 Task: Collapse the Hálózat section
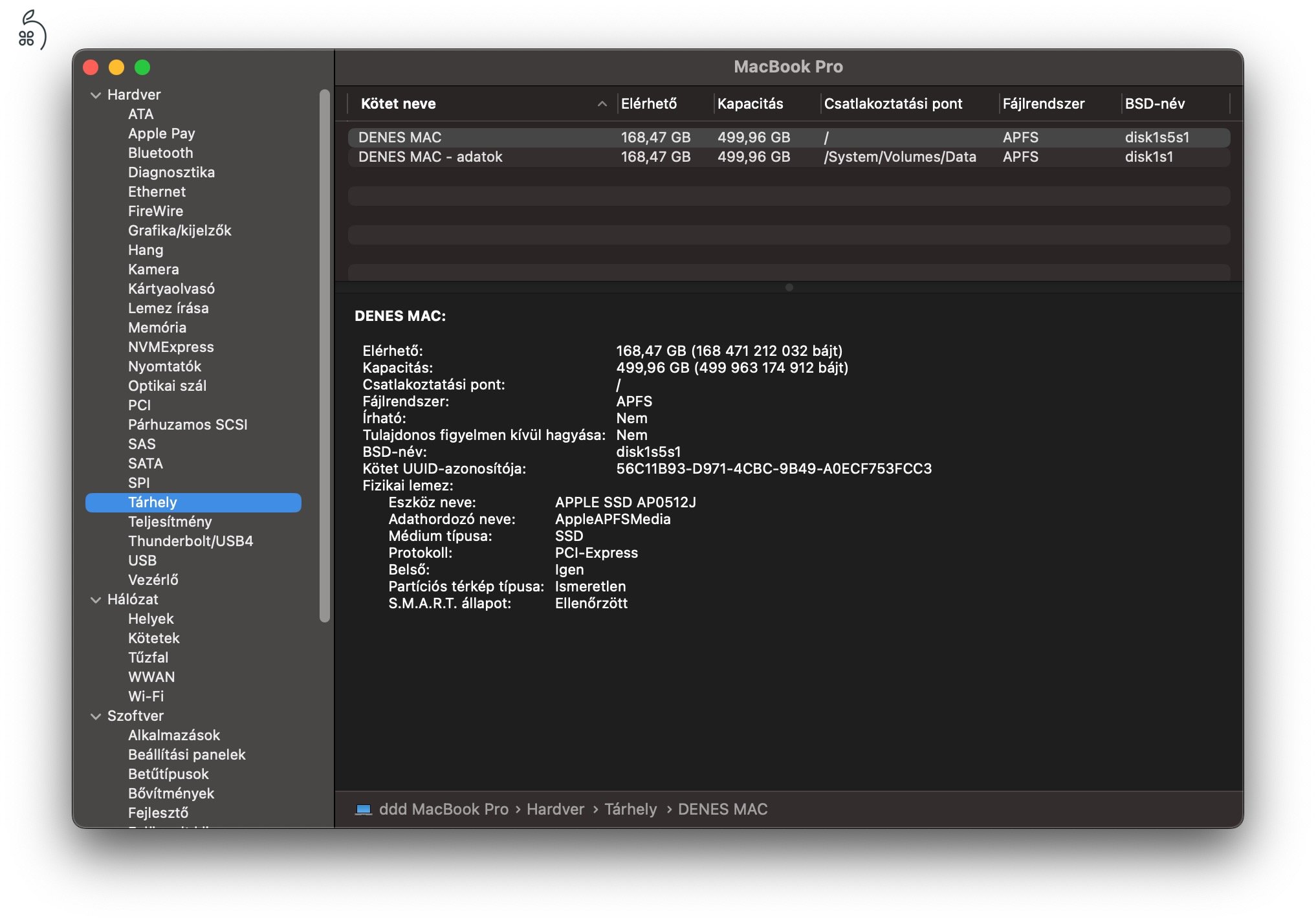click(94, 600)
